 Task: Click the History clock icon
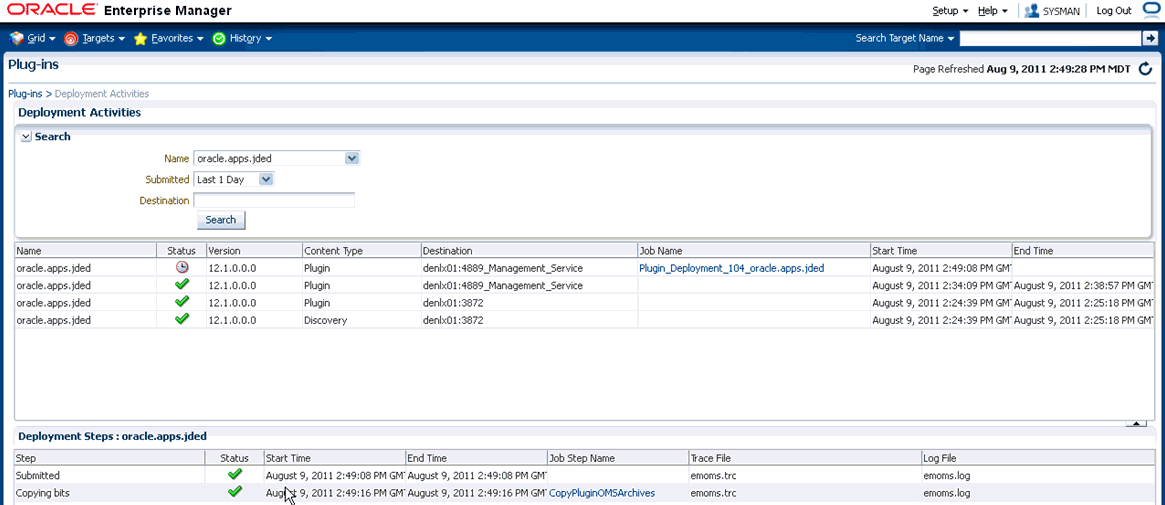pos(219,38)
